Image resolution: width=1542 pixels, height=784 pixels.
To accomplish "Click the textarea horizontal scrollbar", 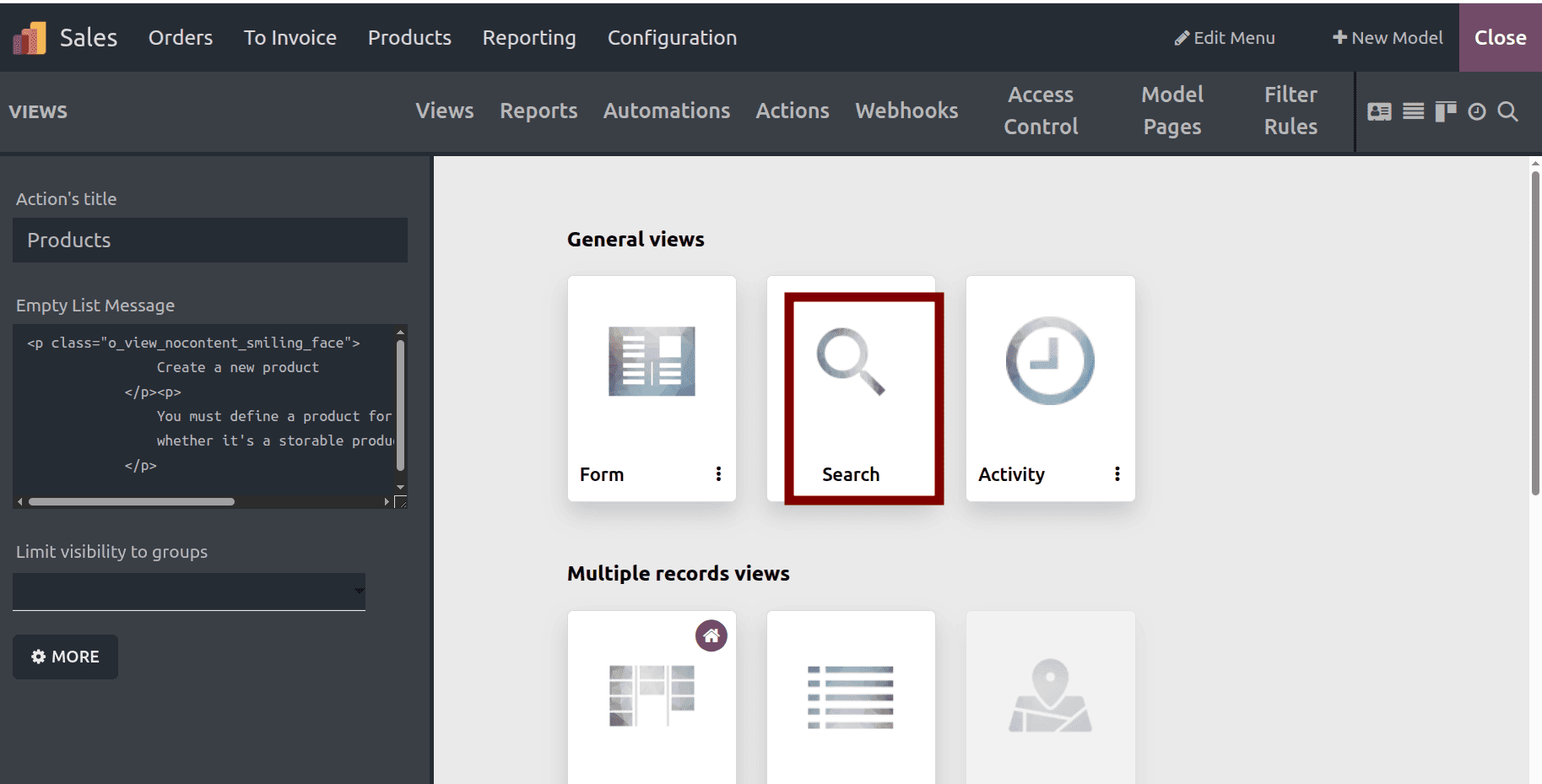I will point(132,502).
